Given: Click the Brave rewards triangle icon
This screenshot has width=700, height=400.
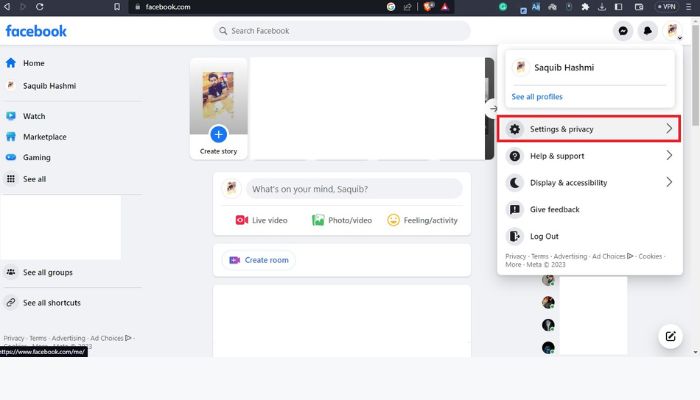Looking at the screenshot, I should (x=445, y=7).
